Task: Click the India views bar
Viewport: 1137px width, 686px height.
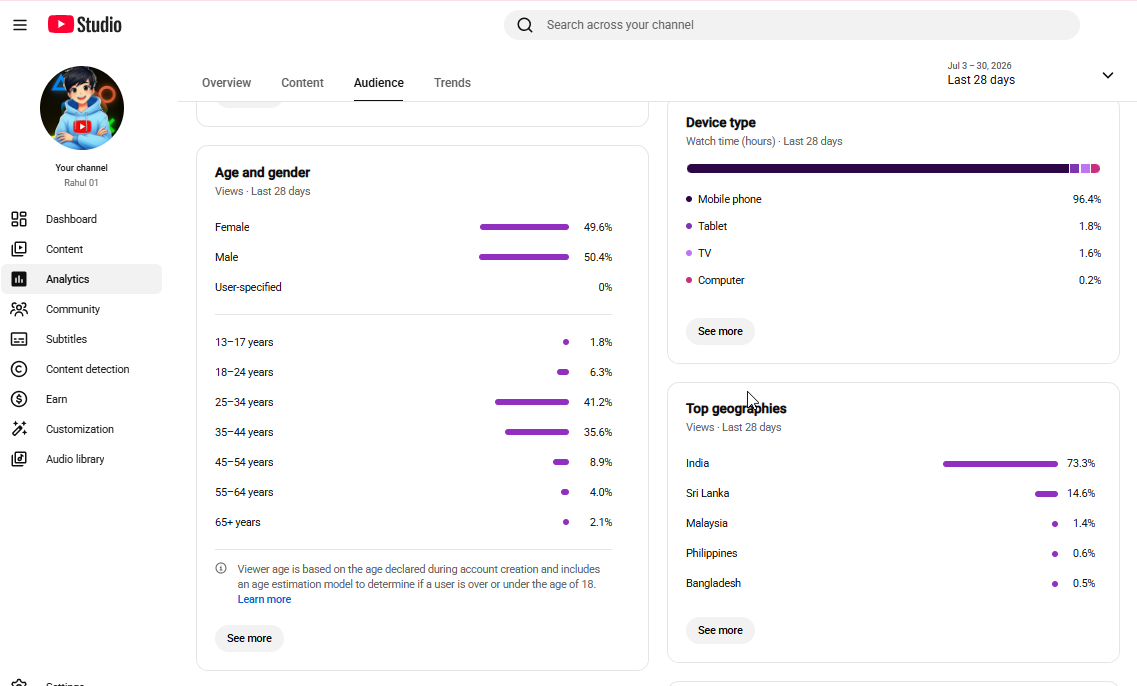Action: tap(1000, 463)
